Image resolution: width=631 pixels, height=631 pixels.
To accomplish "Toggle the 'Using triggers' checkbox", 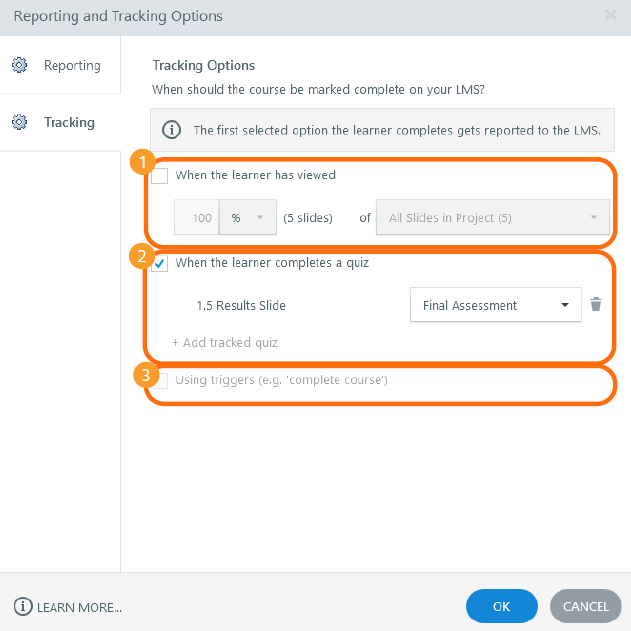I will pos(160,381).
